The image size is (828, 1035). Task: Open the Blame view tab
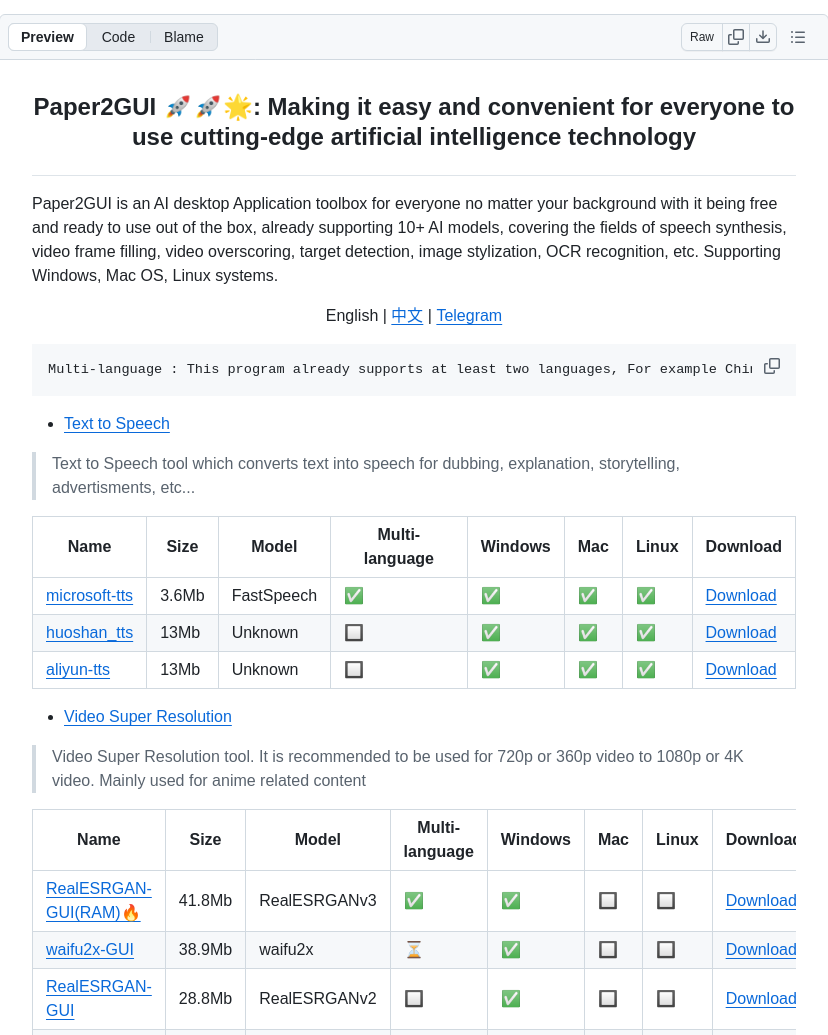pyautogui.click(x=184, y=37)
